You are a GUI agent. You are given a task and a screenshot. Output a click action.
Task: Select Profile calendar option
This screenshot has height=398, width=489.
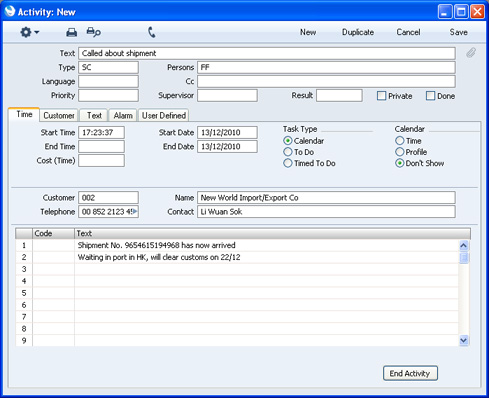pyautogui.click(x=399, y=152)
